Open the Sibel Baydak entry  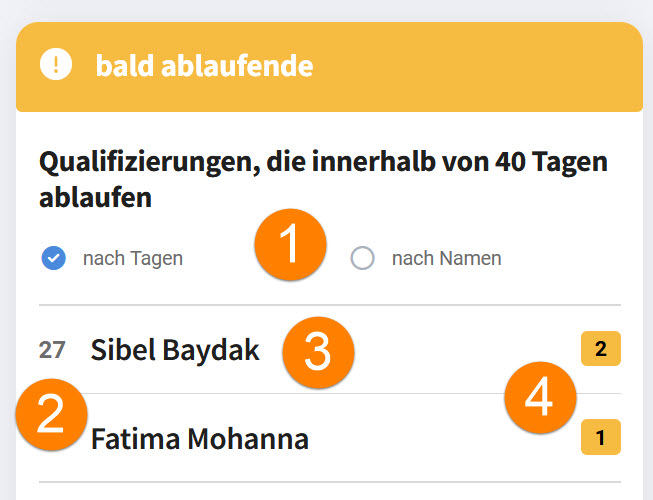click(175, 350)
